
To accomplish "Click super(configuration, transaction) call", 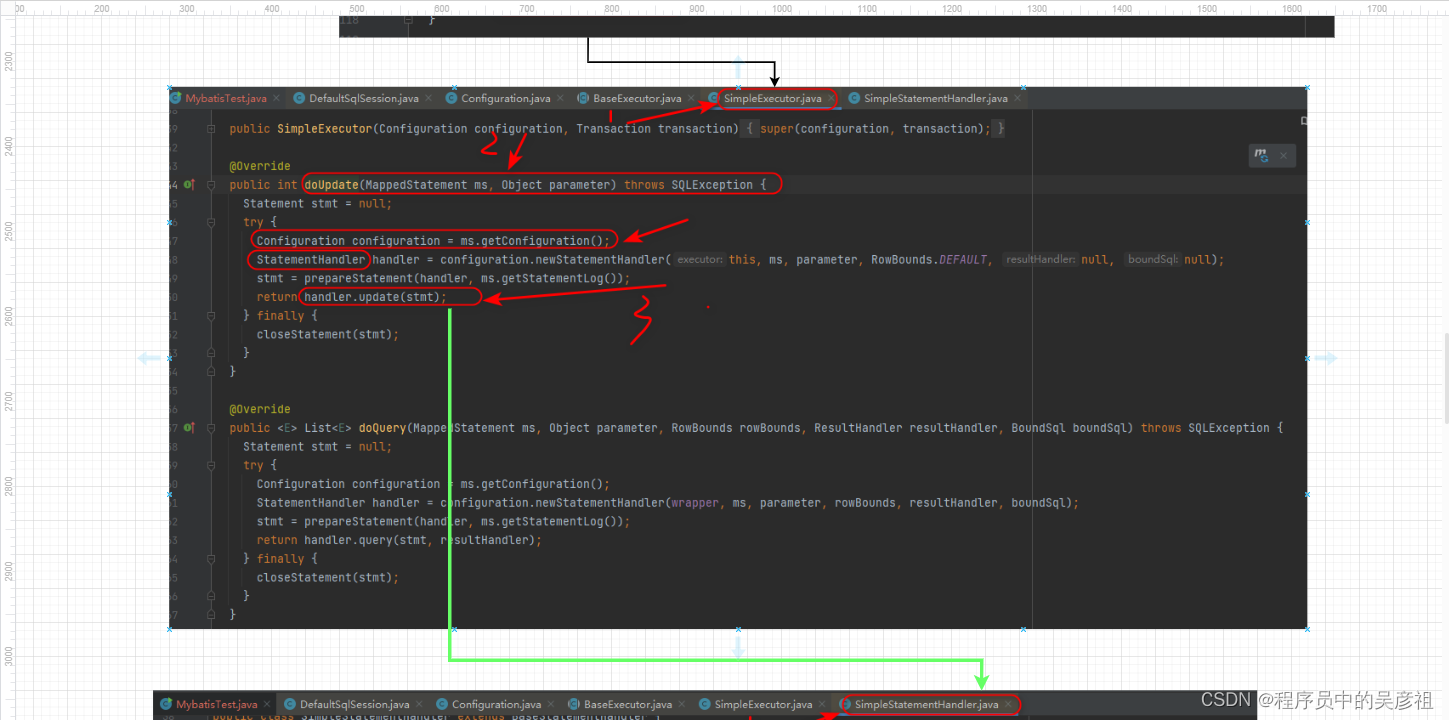I will pyautogui.click(x=872, y=128).
